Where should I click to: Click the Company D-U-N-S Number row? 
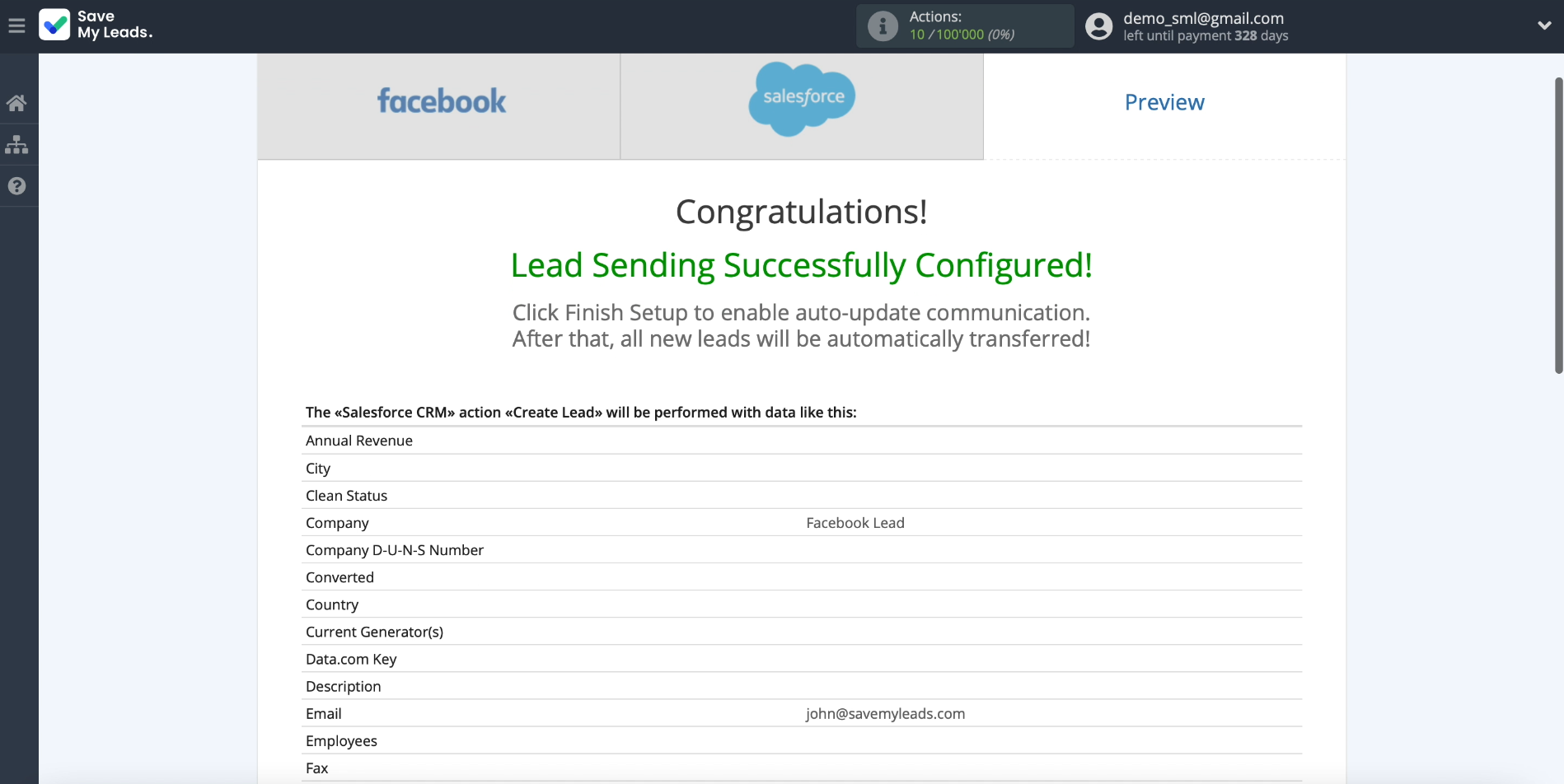point(802,549)
